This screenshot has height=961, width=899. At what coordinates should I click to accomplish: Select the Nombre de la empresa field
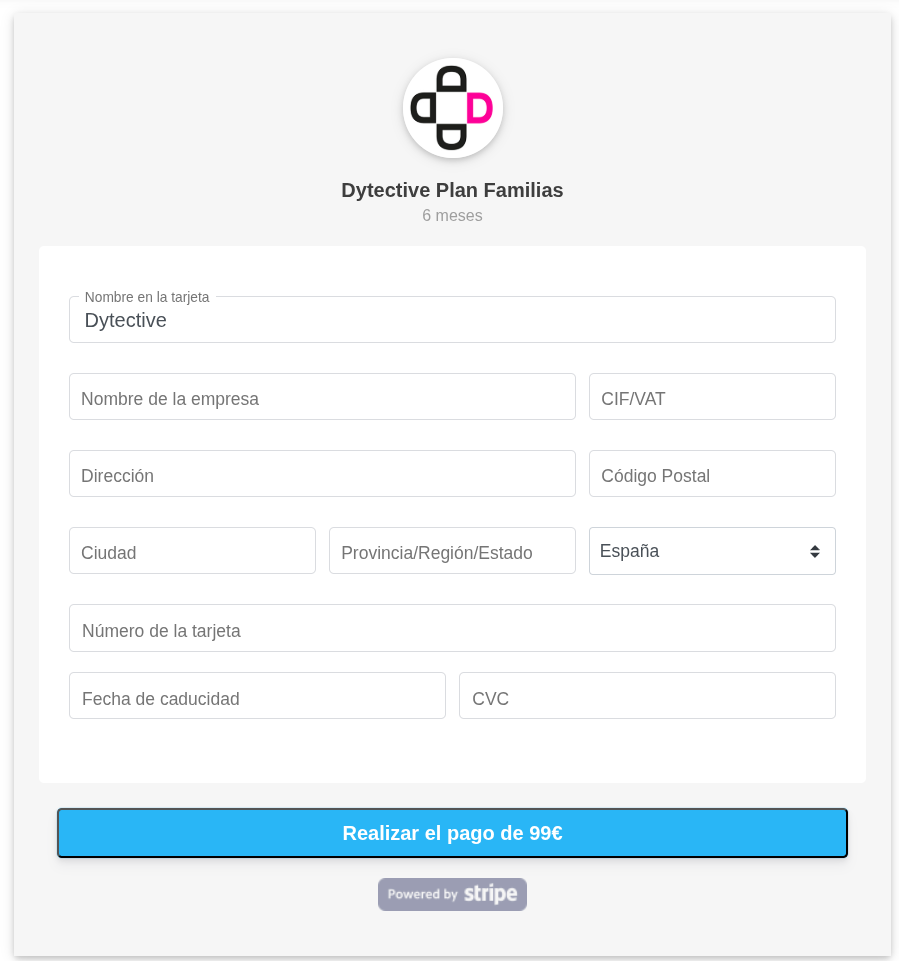point(322,398)
